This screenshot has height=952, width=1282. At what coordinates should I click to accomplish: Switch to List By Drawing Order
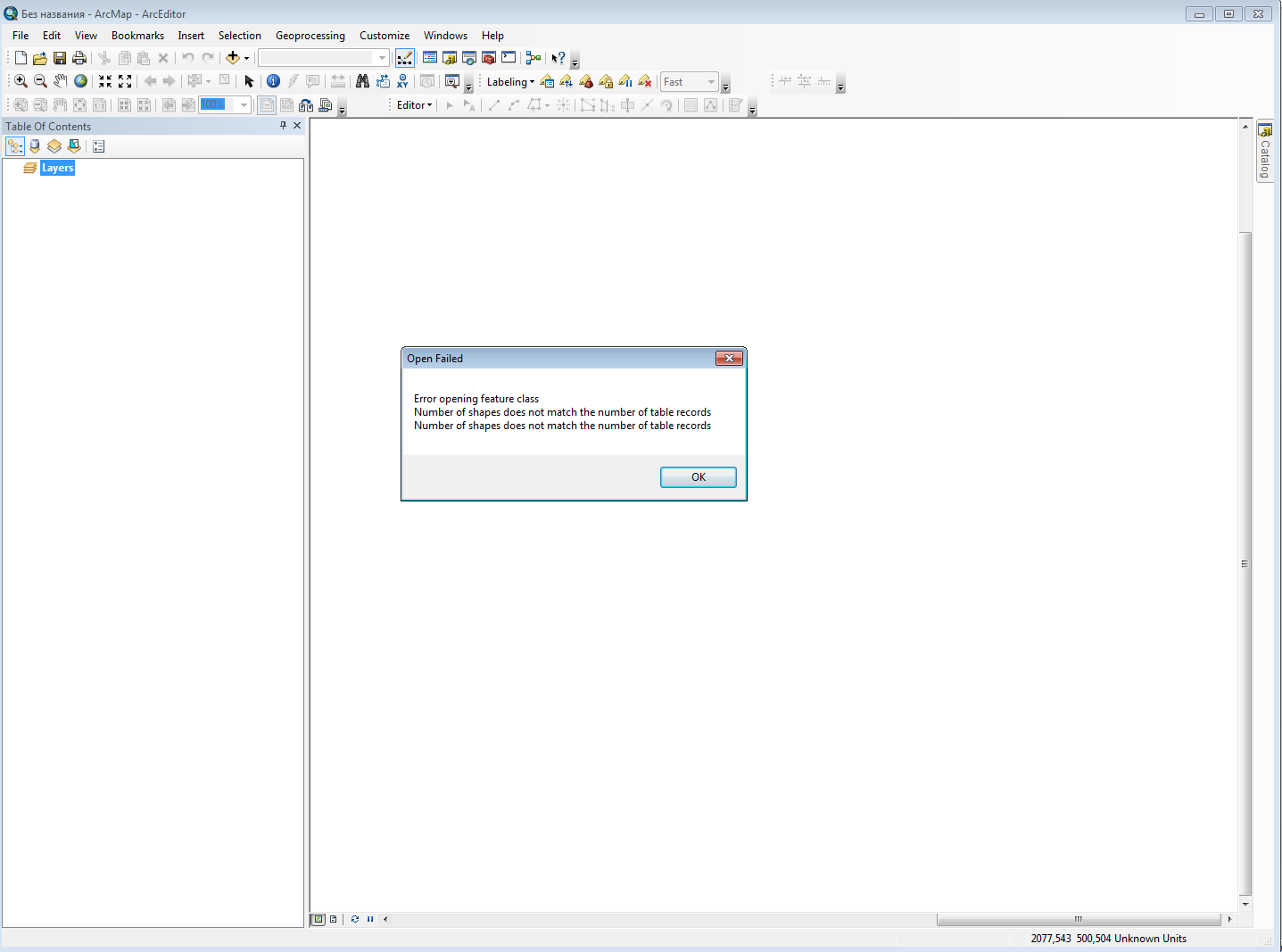click(15, 146)
